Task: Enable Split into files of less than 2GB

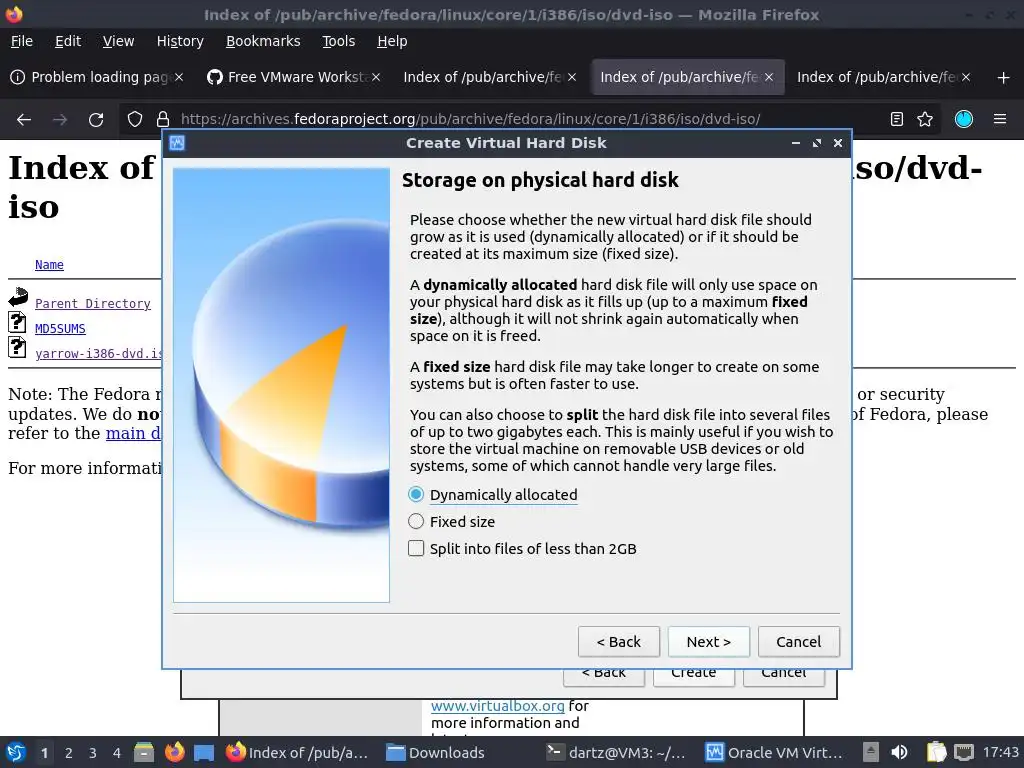Action: (522, 549)
